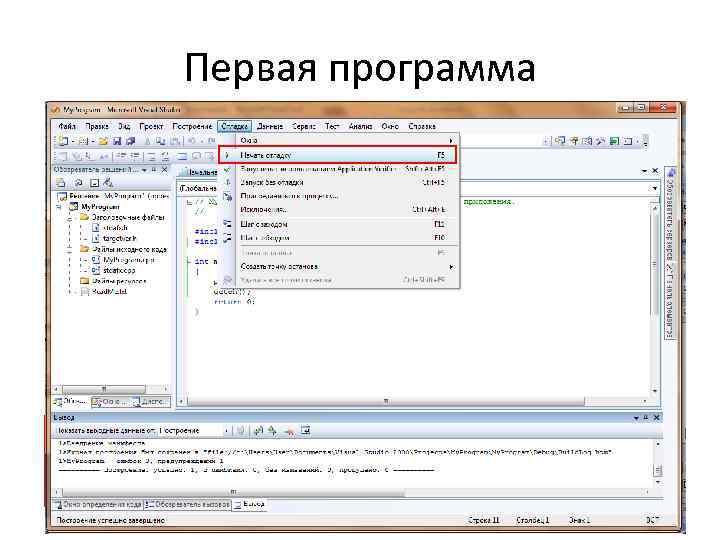Screen dimensions: 720x540
Task: Close the Solution Explorer panel
Action: point(164,170)
